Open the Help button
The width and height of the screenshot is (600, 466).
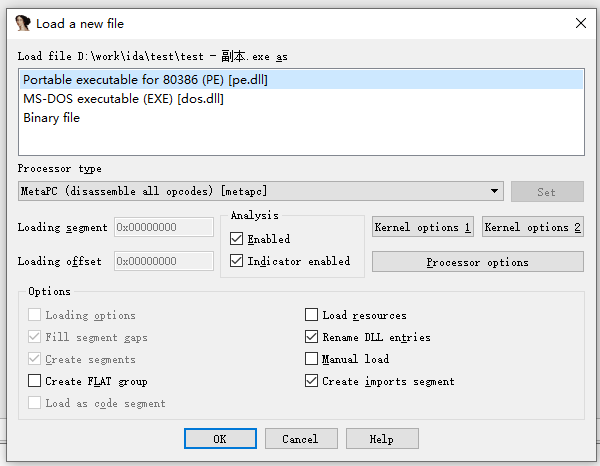click(382, 438)
